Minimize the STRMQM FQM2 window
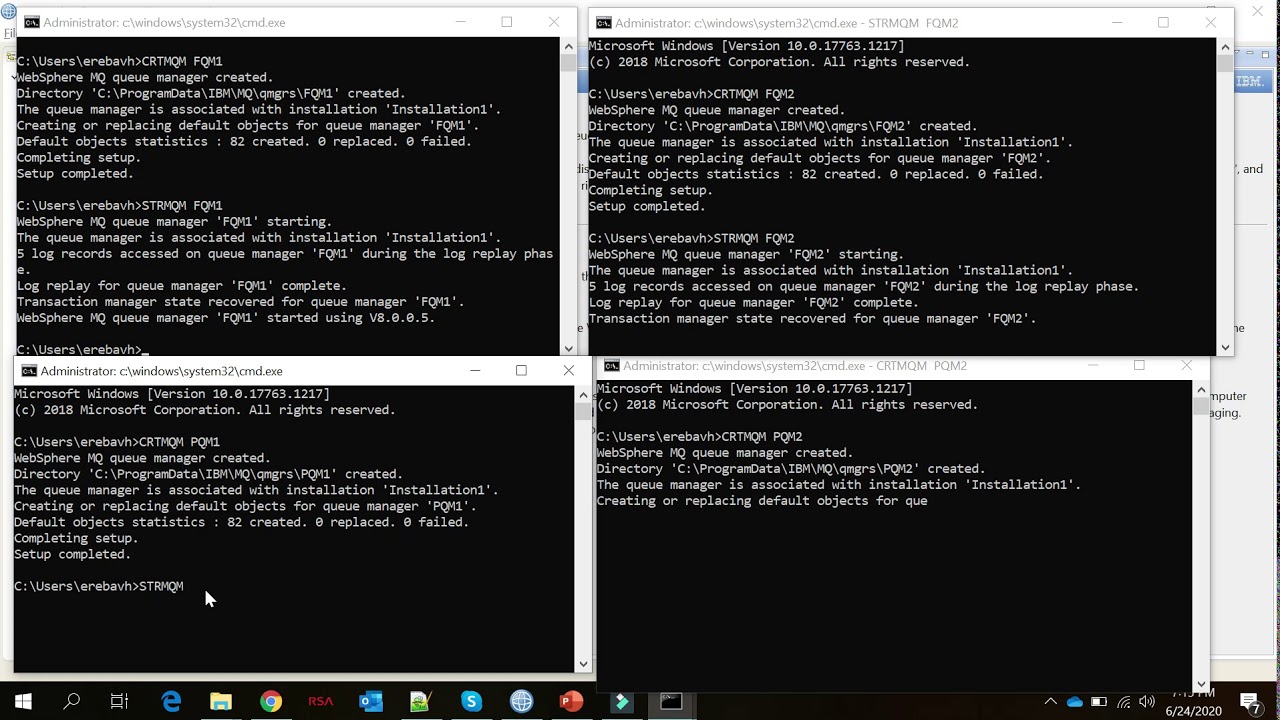The width and height of the screenshot is (1280, 720). point(1116,22)
